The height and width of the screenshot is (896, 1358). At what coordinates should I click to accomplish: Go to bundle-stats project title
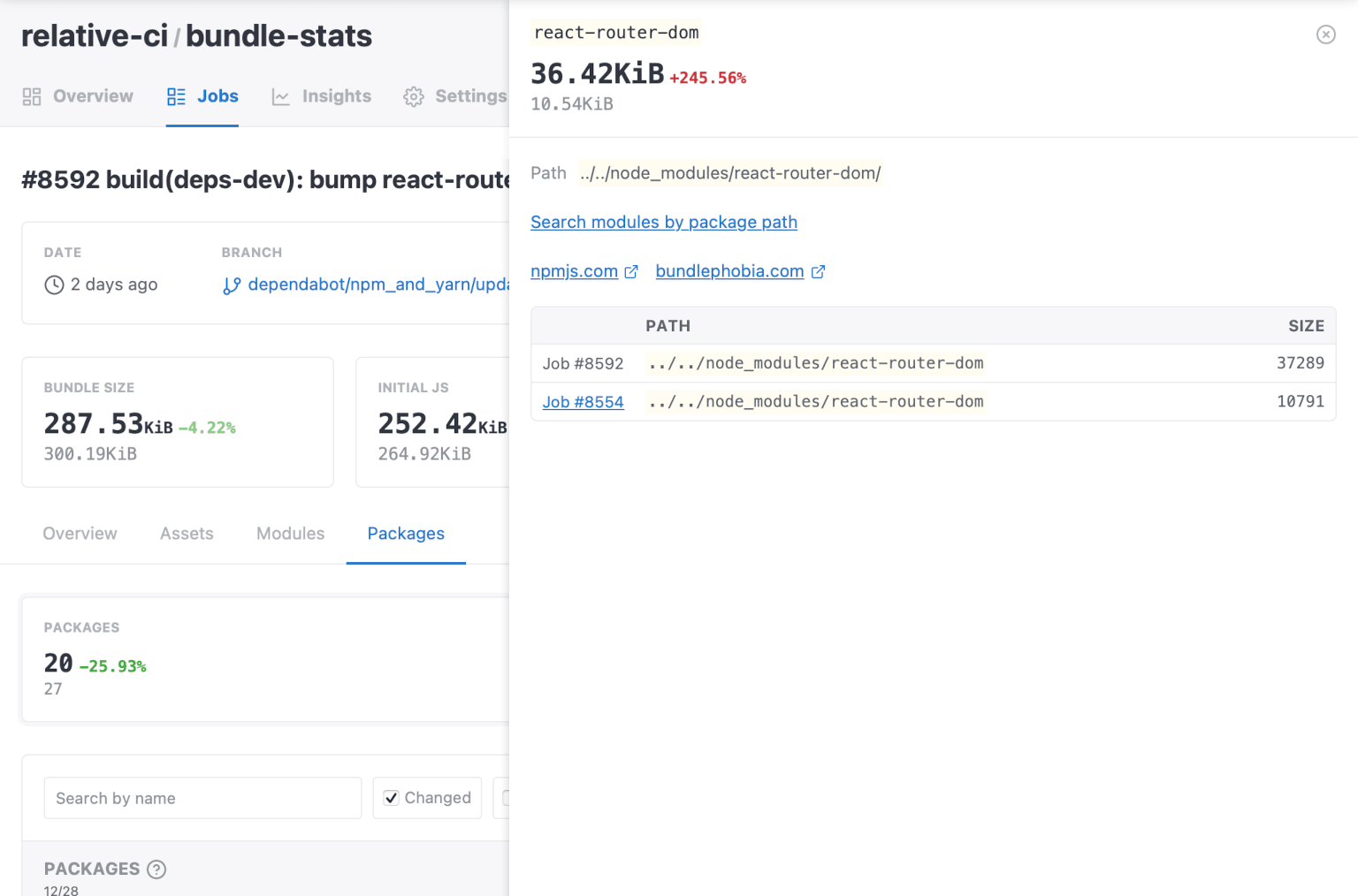pos(278,36)
